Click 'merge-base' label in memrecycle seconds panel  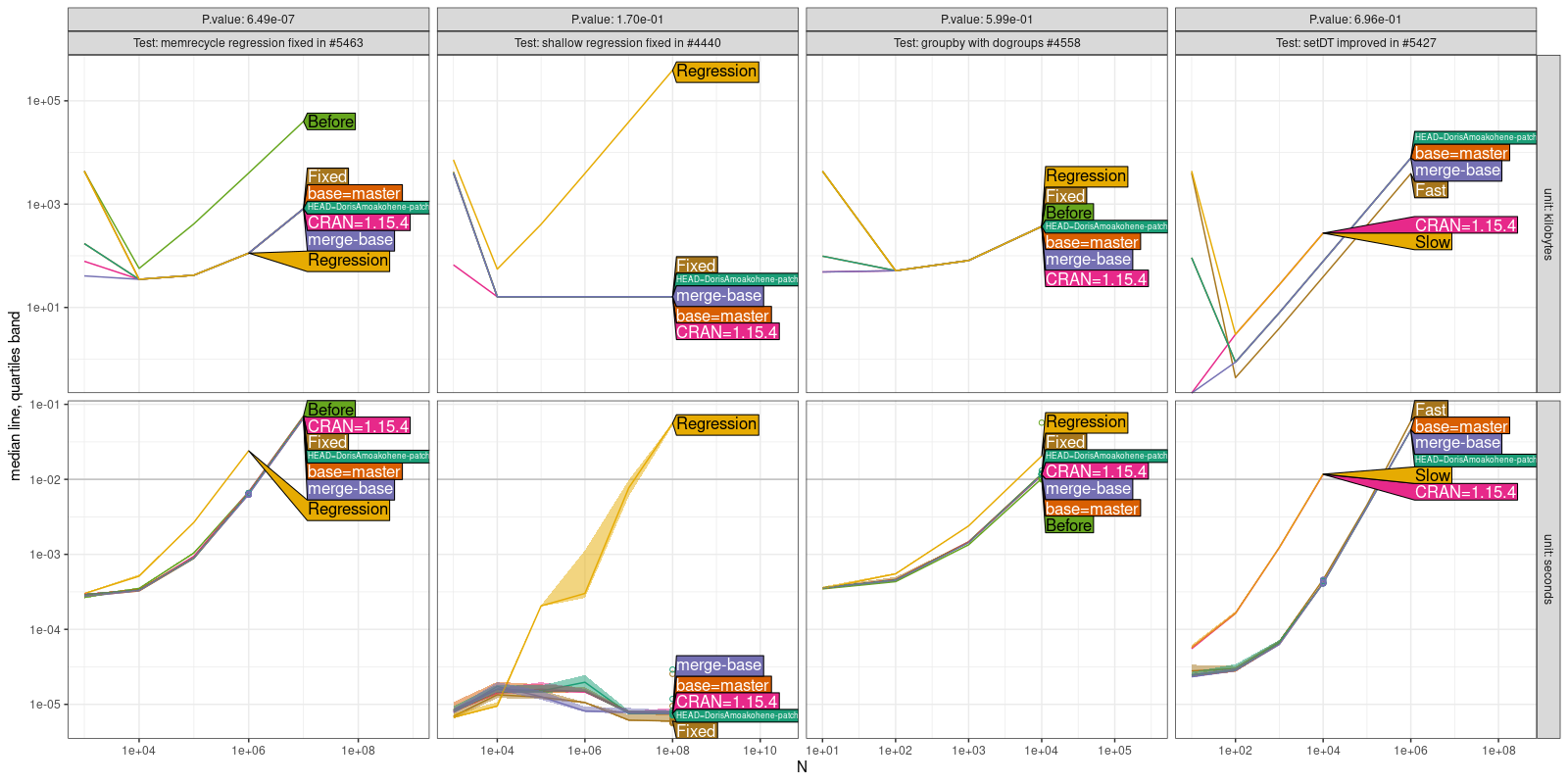[350, 489]
